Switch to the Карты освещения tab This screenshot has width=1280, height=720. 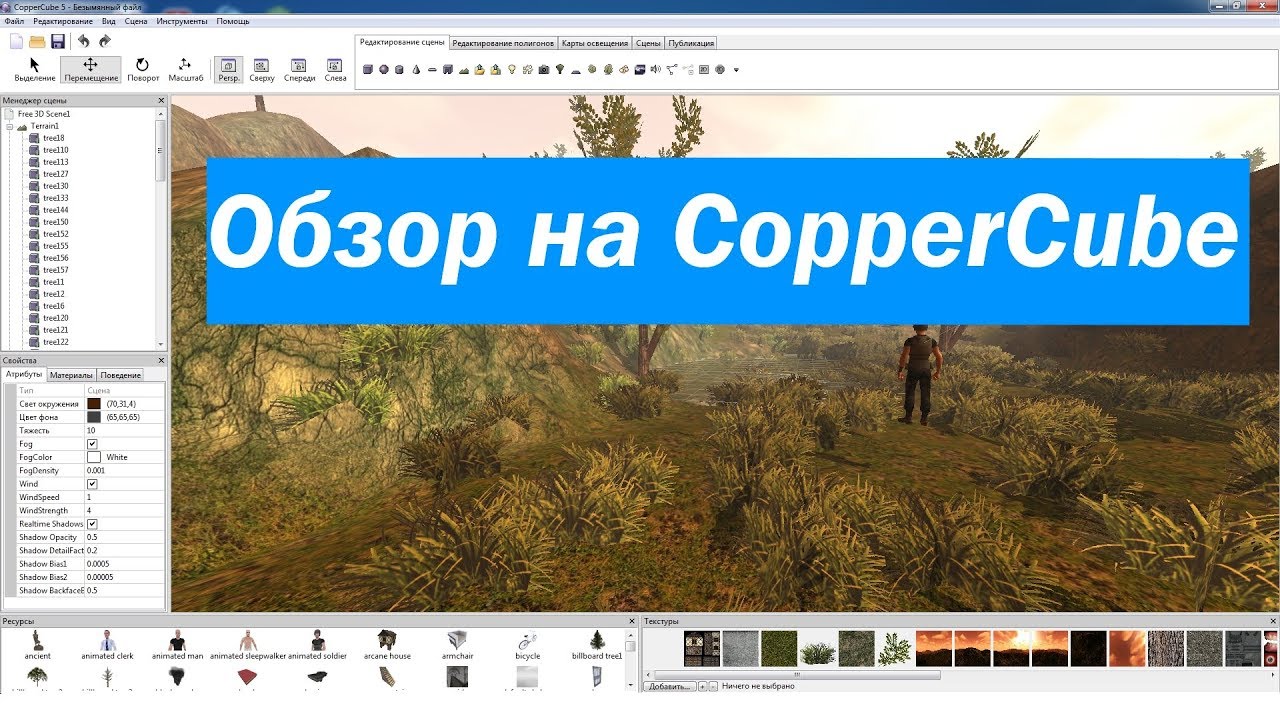pyautogui.click(x=595, y=43)
